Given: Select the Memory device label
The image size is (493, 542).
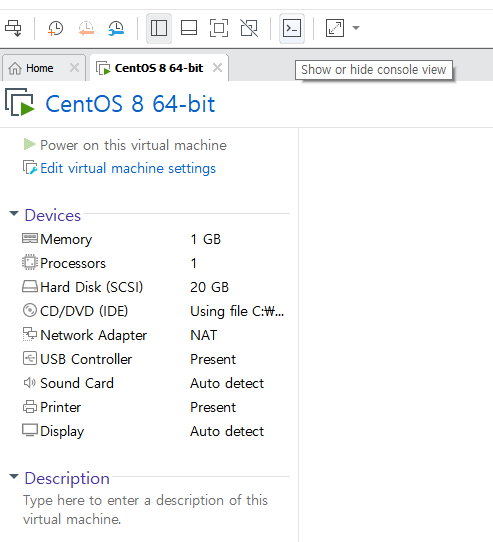Looking at the screenshot, I should click(66, 239).
